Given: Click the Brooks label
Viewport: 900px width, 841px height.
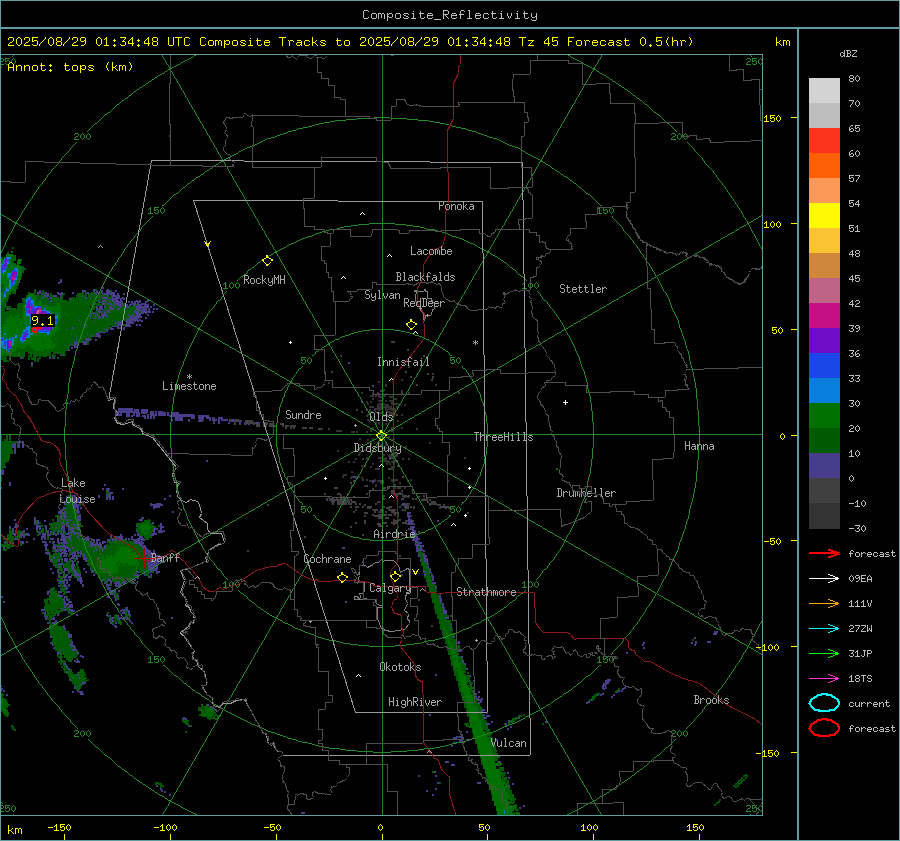Looking at the screenshot, I should 711,700.
